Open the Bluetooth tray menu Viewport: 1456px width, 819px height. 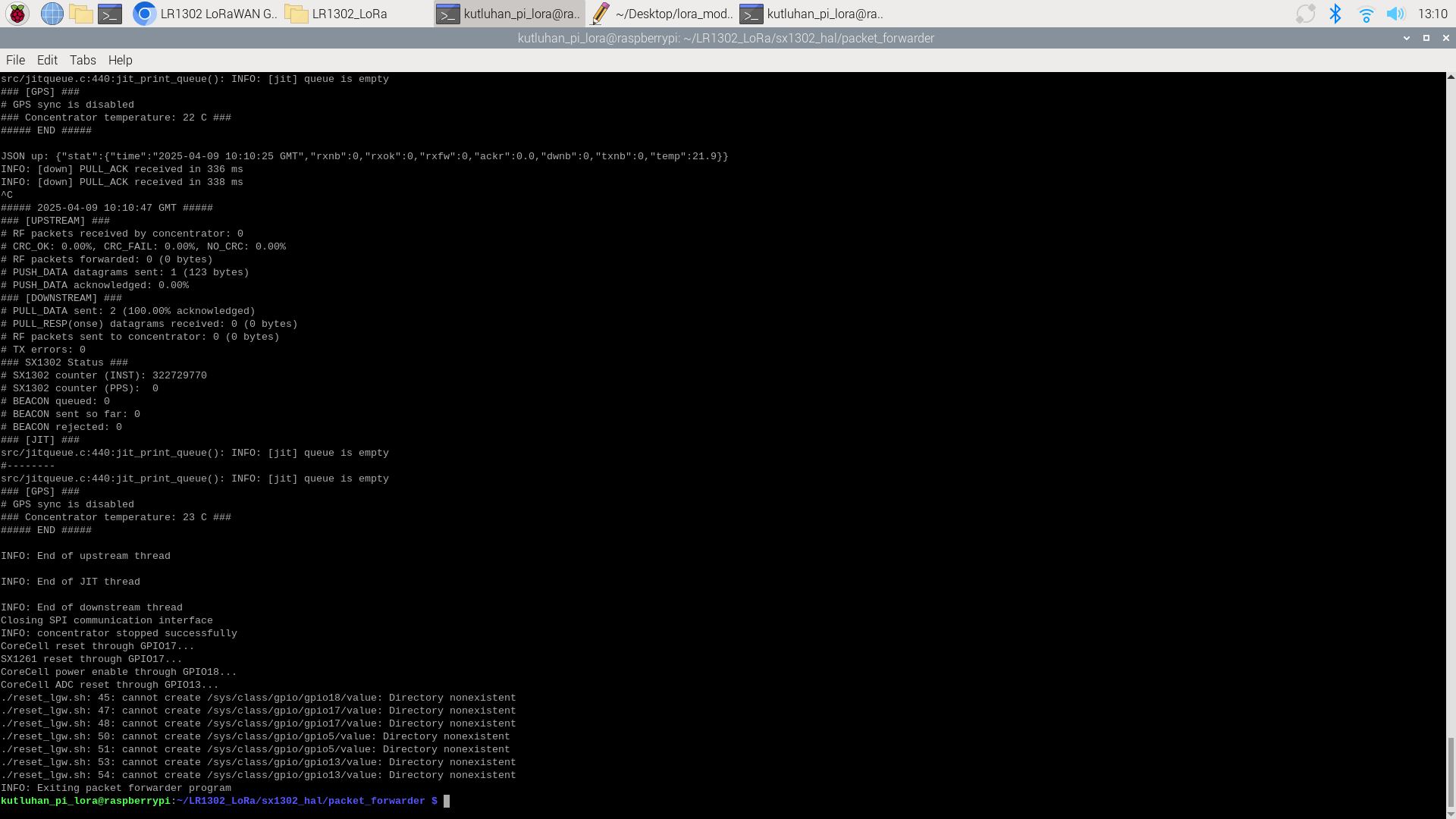pyautogui.click(x=1335, y=14)
